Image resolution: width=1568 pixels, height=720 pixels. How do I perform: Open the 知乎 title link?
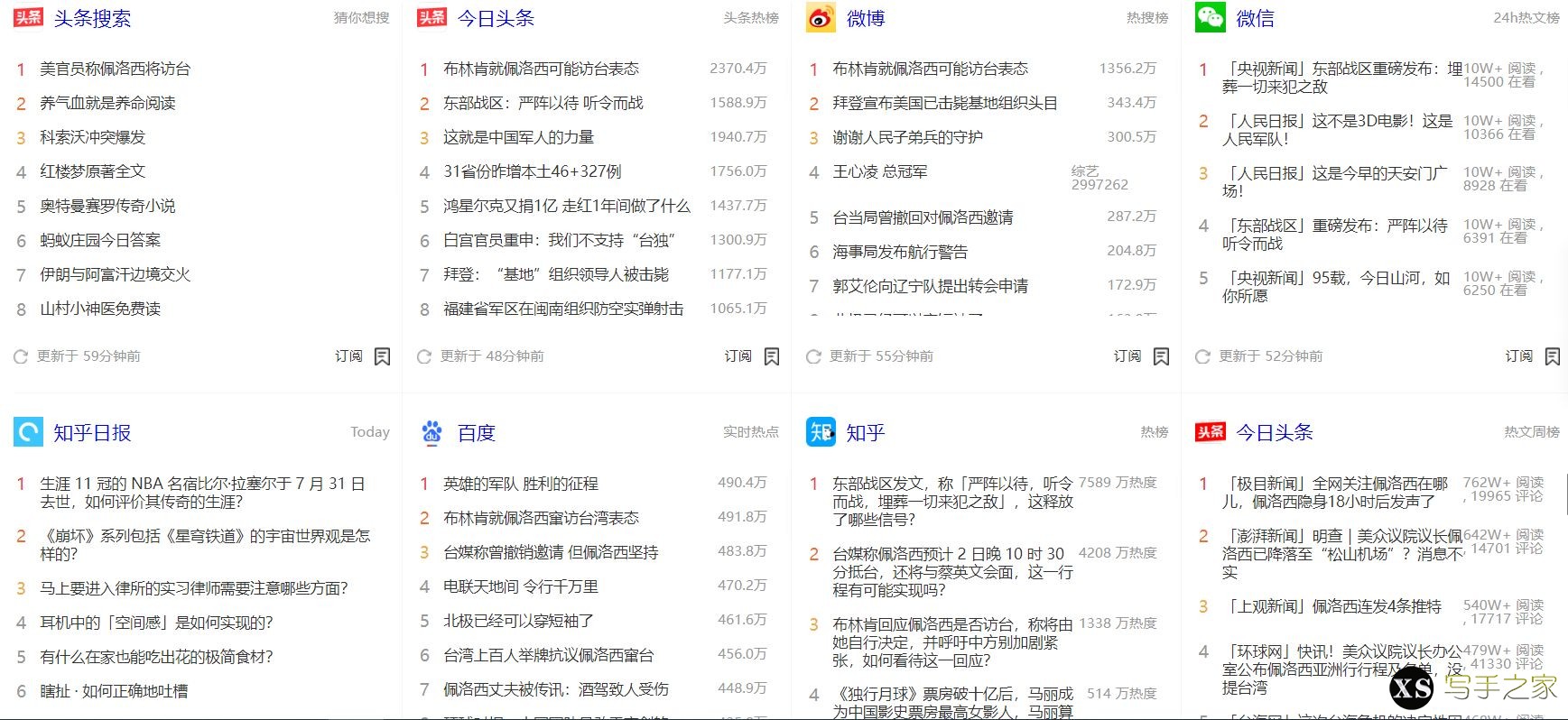866,433
